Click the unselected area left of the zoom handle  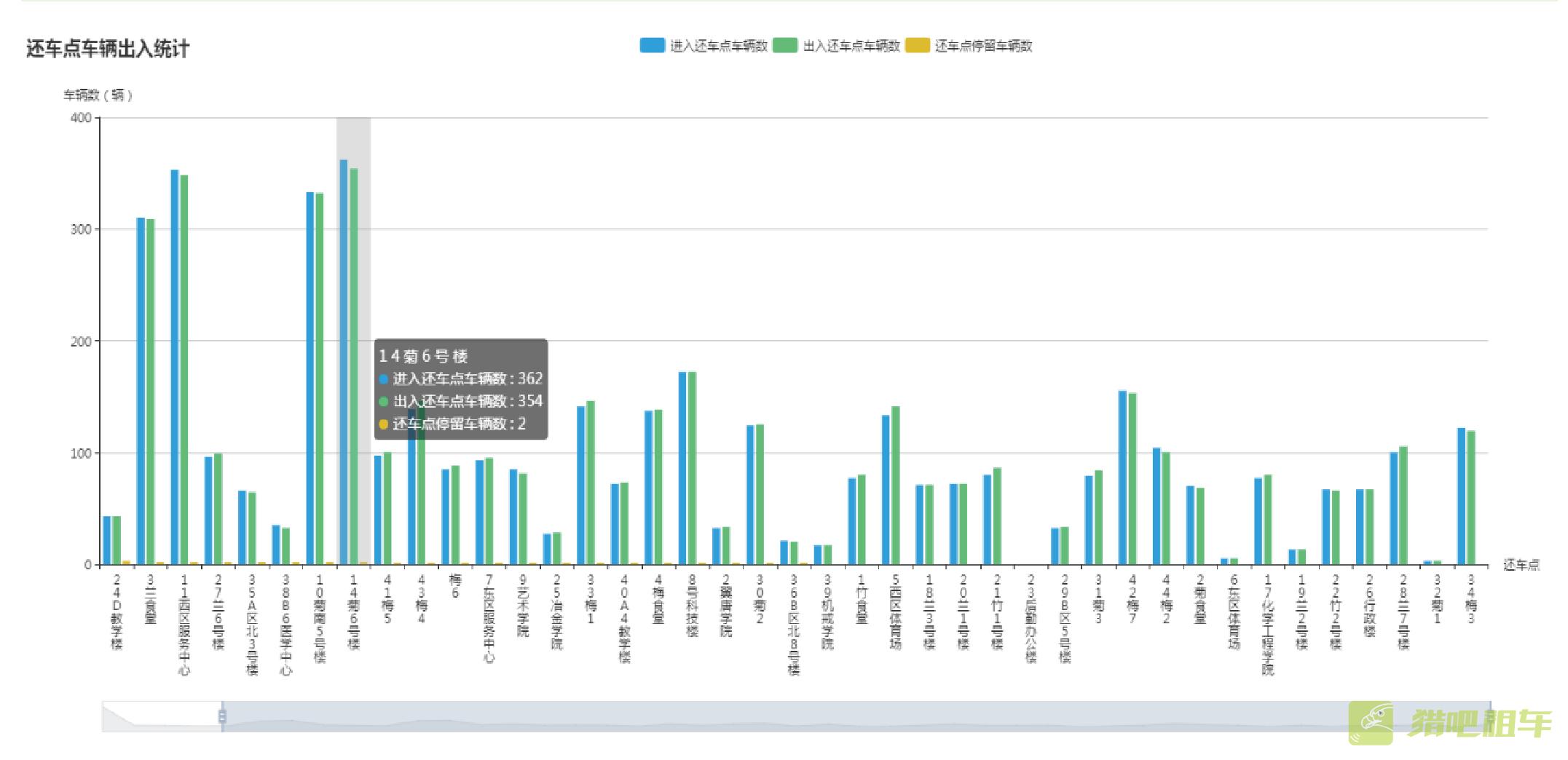pos(162,716)
